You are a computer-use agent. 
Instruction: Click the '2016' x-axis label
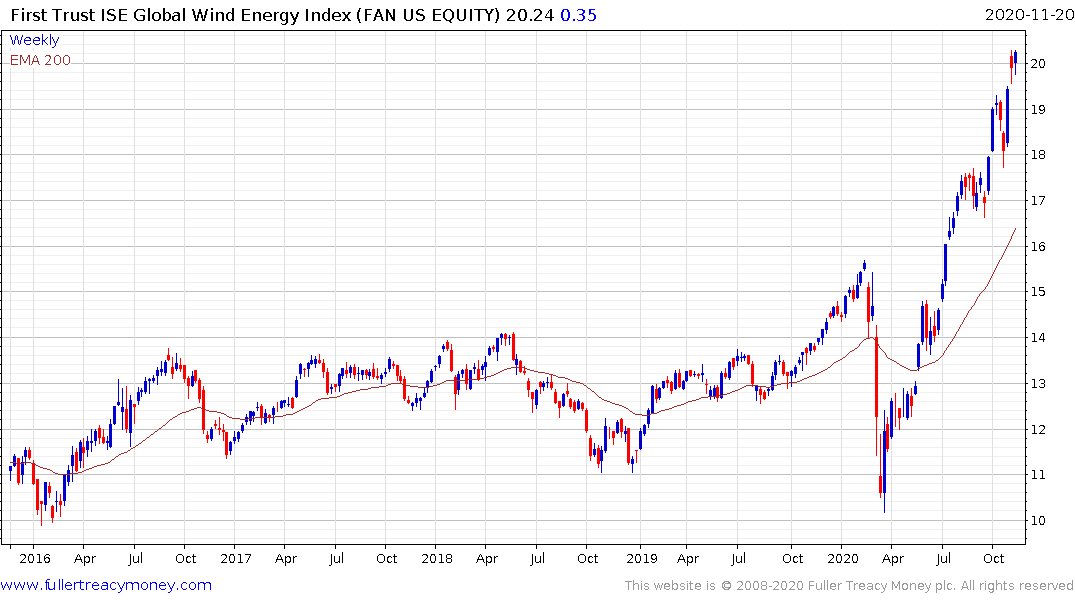click(34, 558)
